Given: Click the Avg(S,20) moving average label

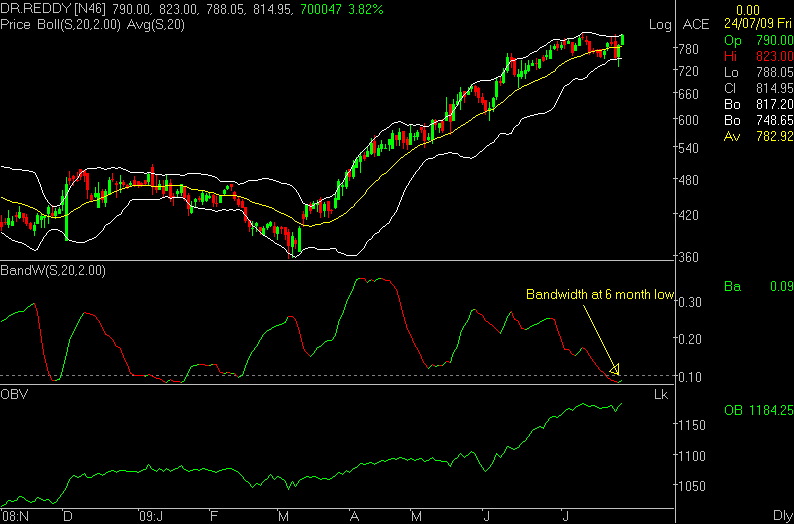Looking at the screenshot, I should click(x=154, y=25).
